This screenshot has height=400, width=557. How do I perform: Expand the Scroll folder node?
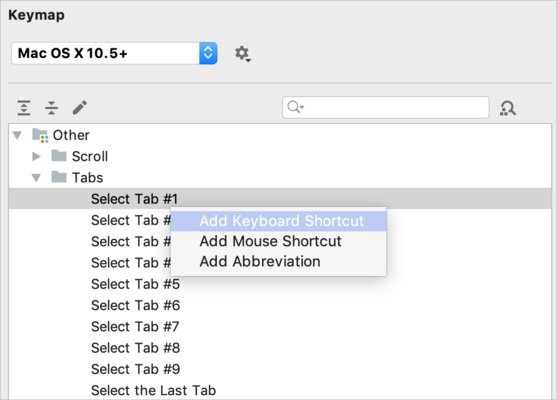tap(36, 156)
